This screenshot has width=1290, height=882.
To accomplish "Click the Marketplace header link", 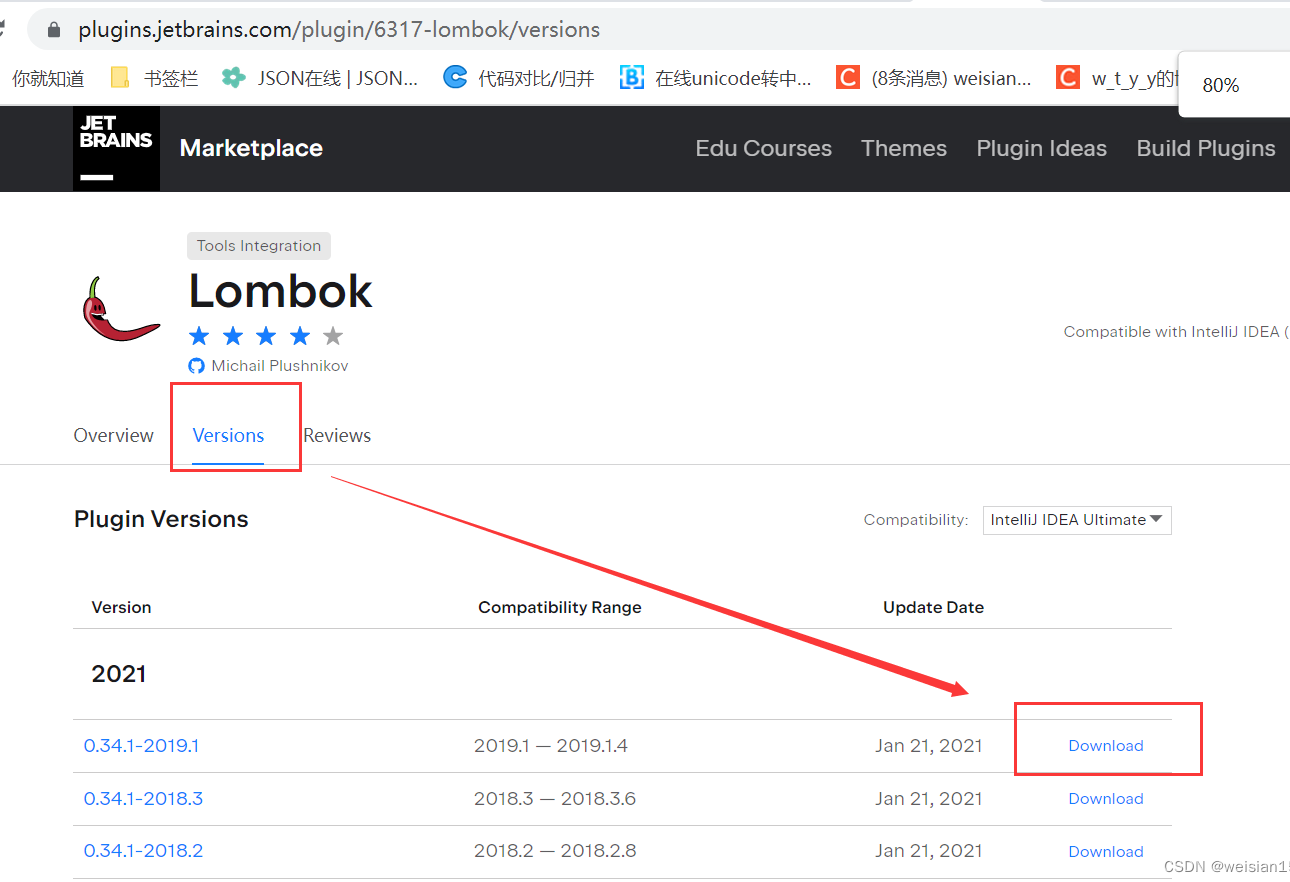I will (251, 148).
